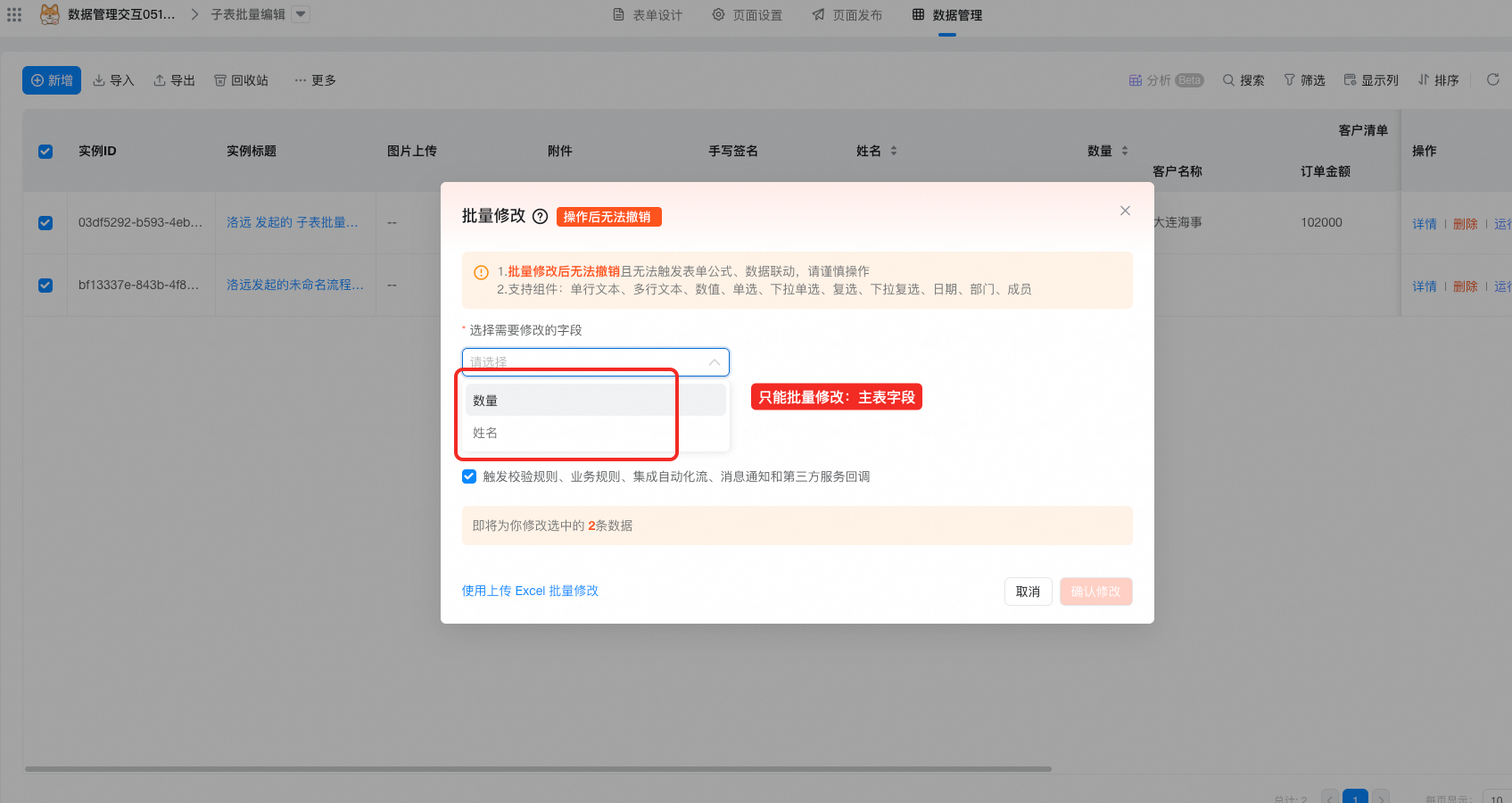The height and width of the screenshot is (803, 1512).
Task: Close the 批量修改 dialog with X
Action: click(1125, 211)
